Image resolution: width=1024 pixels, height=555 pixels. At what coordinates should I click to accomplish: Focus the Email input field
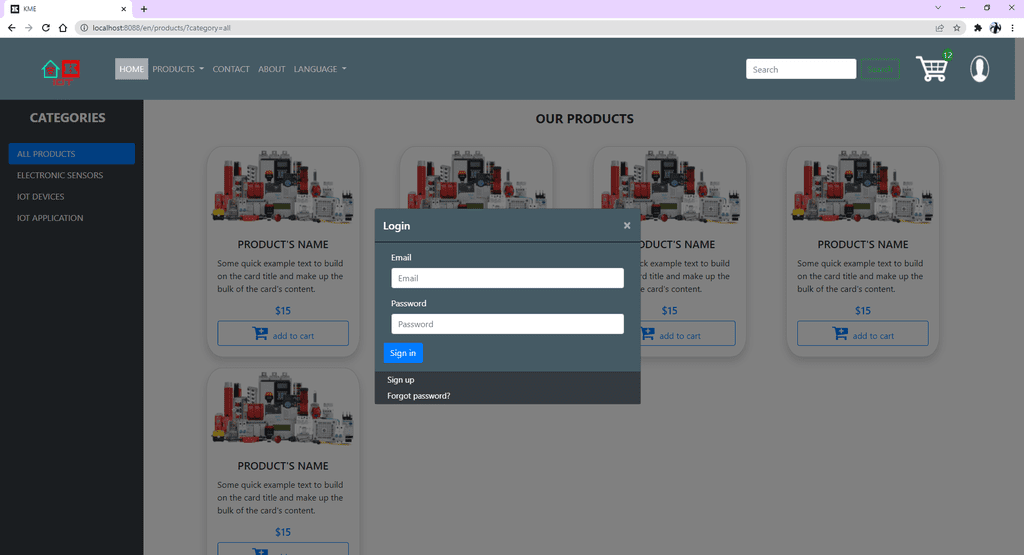[507, 278]
